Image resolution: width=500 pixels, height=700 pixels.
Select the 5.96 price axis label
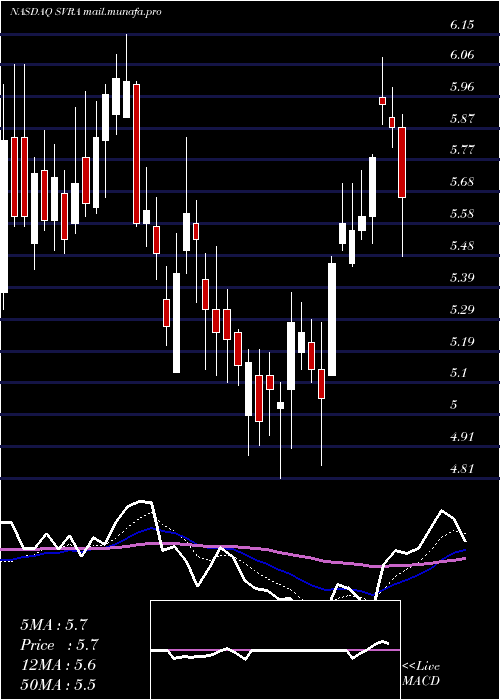(462, 87)
